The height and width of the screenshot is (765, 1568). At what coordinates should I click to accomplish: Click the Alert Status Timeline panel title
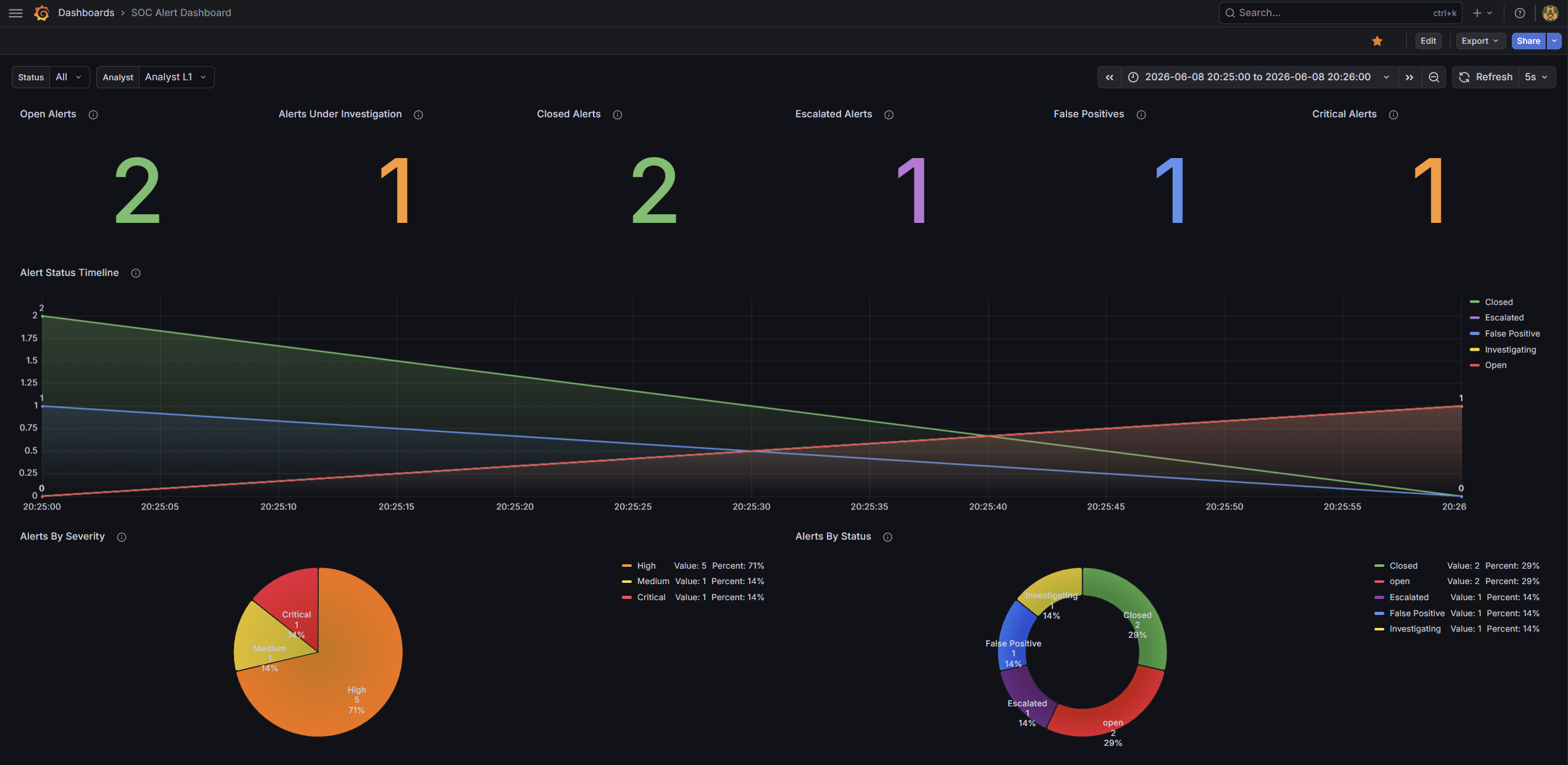(x=69, y=273)
